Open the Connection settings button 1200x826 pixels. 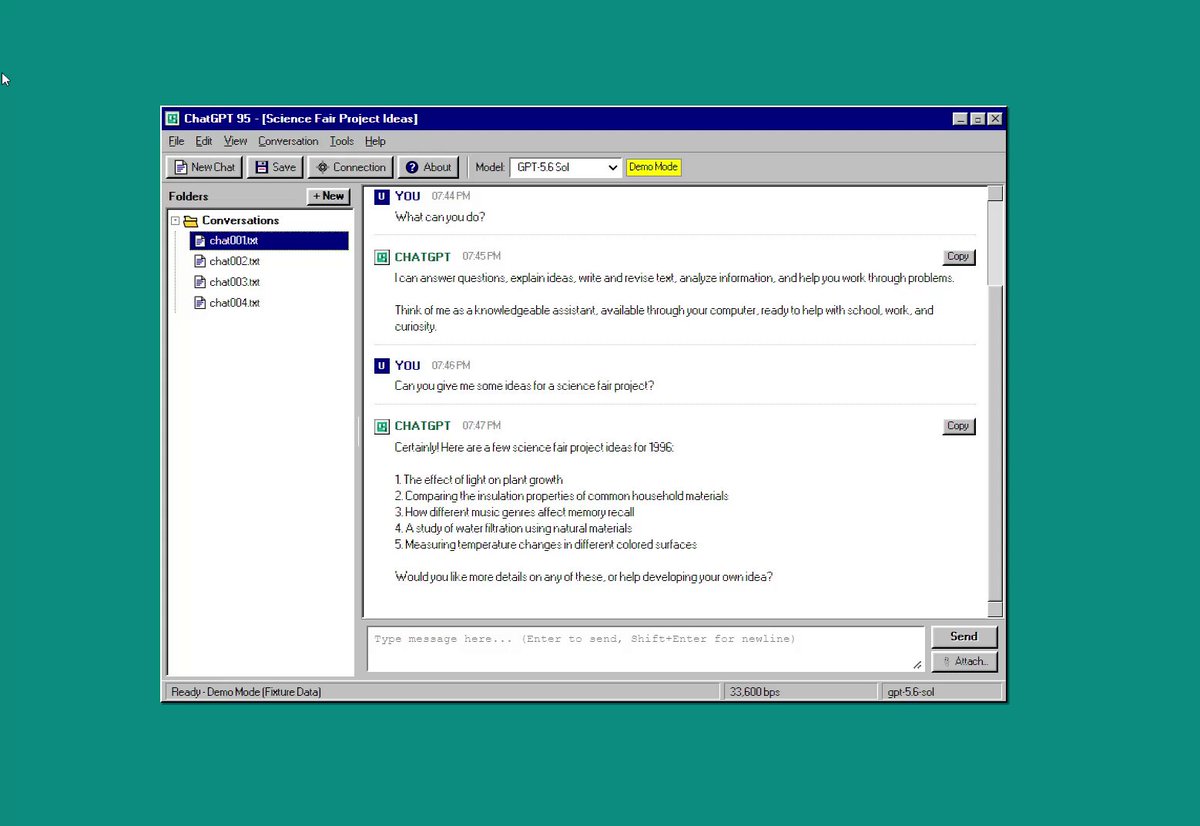(350, 167)
